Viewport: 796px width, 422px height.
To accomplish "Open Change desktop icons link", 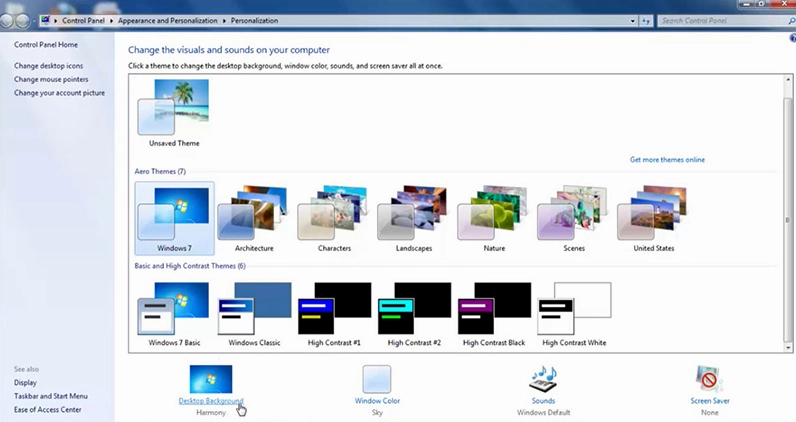I will tap(49, 66).
